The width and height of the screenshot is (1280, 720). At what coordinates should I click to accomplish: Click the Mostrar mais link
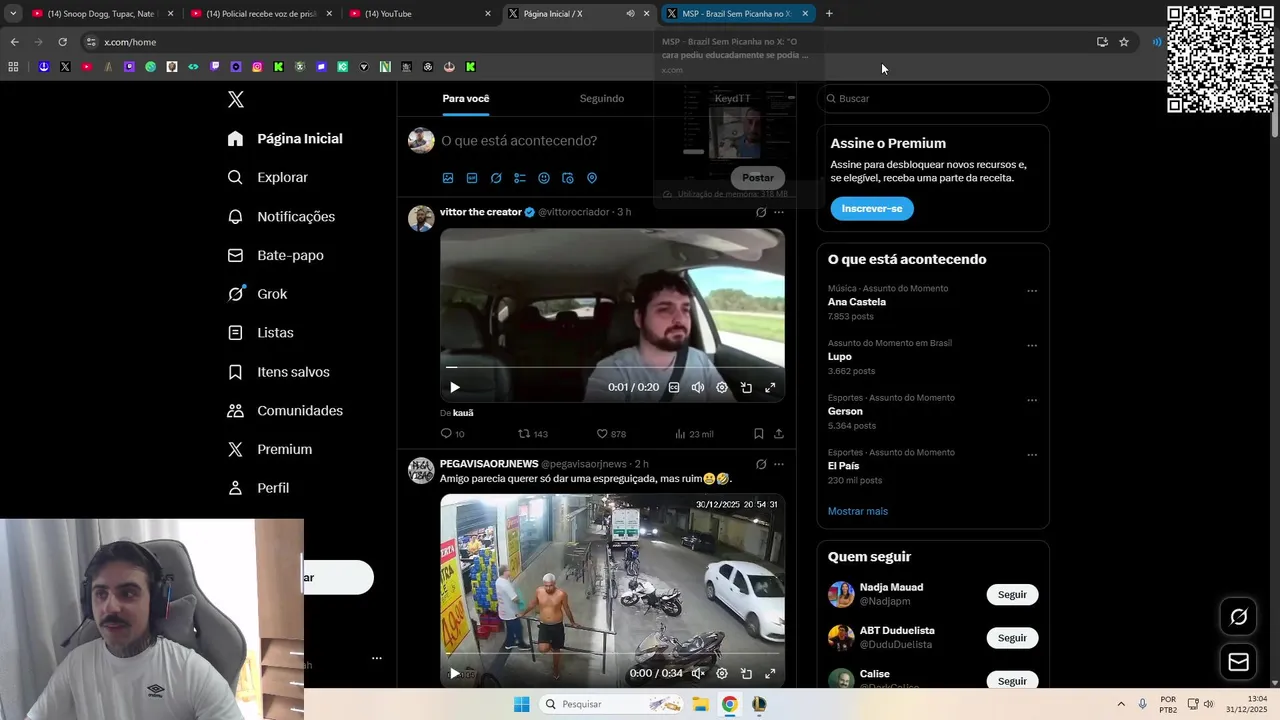858,511
